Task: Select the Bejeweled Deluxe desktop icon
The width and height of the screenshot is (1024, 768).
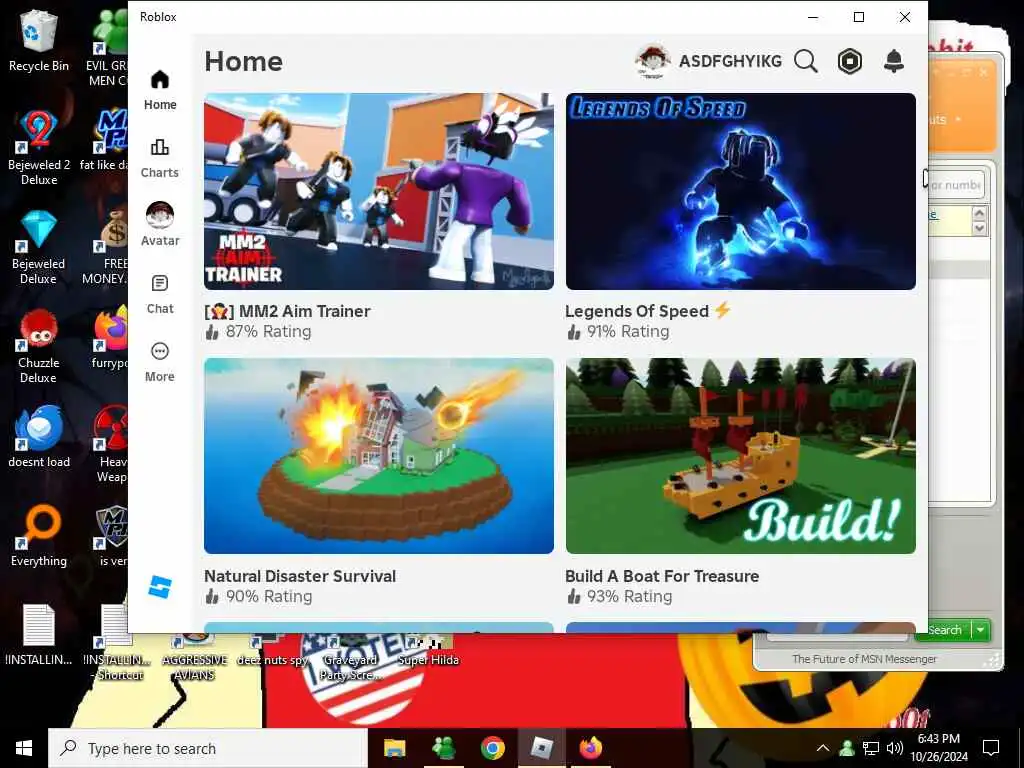Action: [x=39, y=248]
